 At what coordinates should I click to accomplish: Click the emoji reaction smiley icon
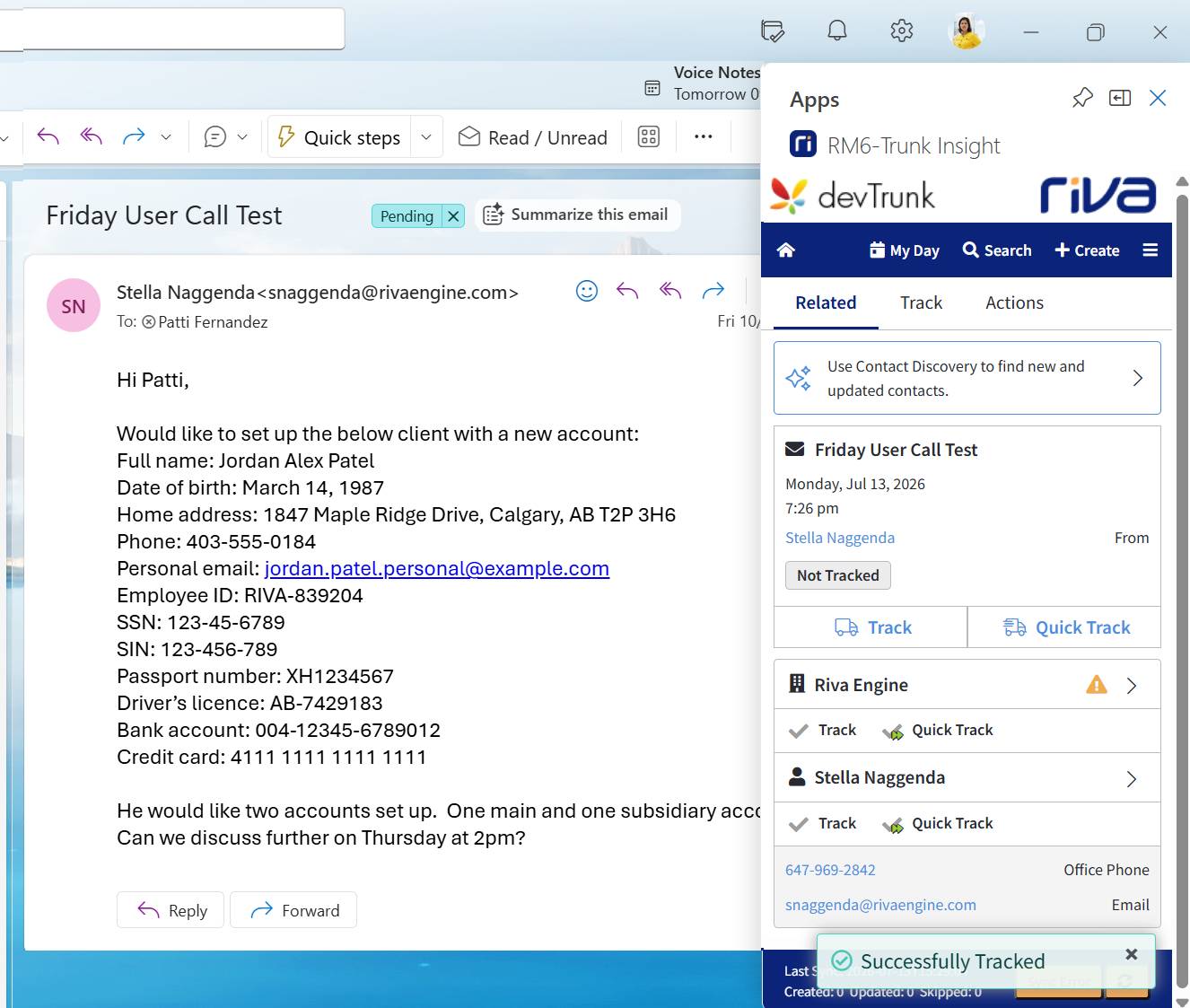tap(587, 291)
